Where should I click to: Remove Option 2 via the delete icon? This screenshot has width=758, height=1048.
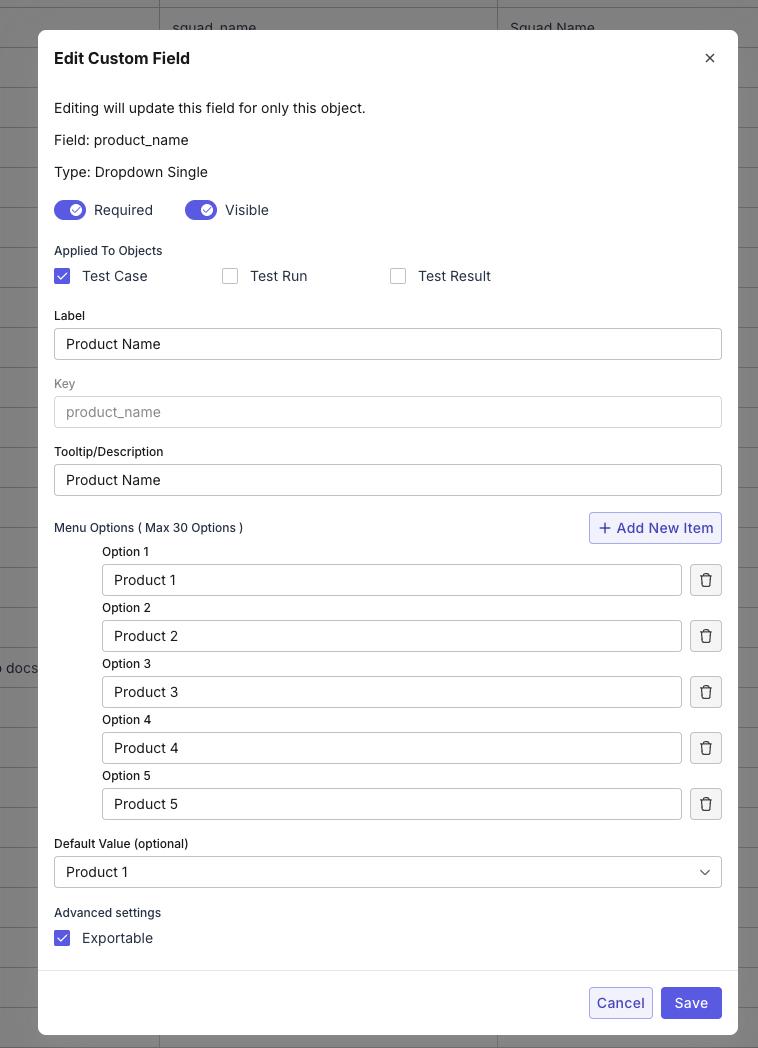[706, 636]
